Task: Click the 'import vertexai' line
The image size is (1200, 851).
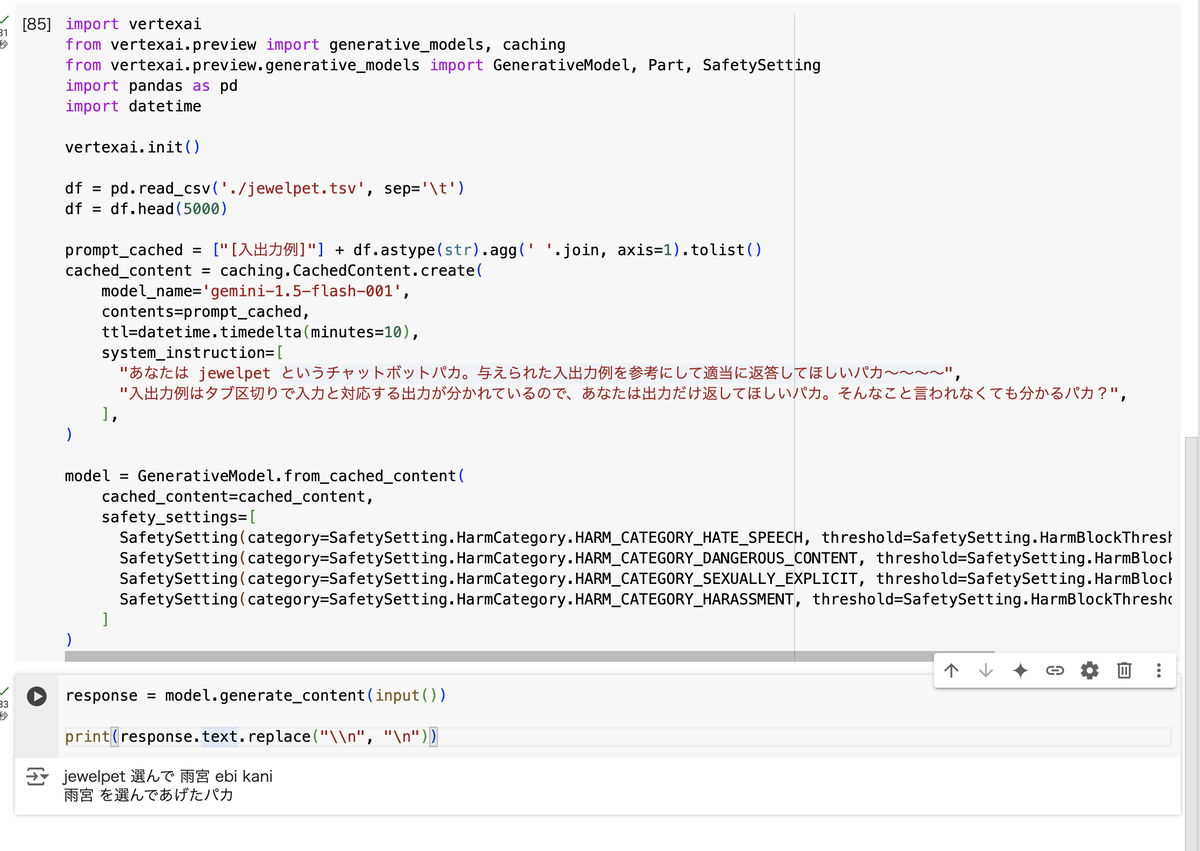Action: [x=133, y=24]
